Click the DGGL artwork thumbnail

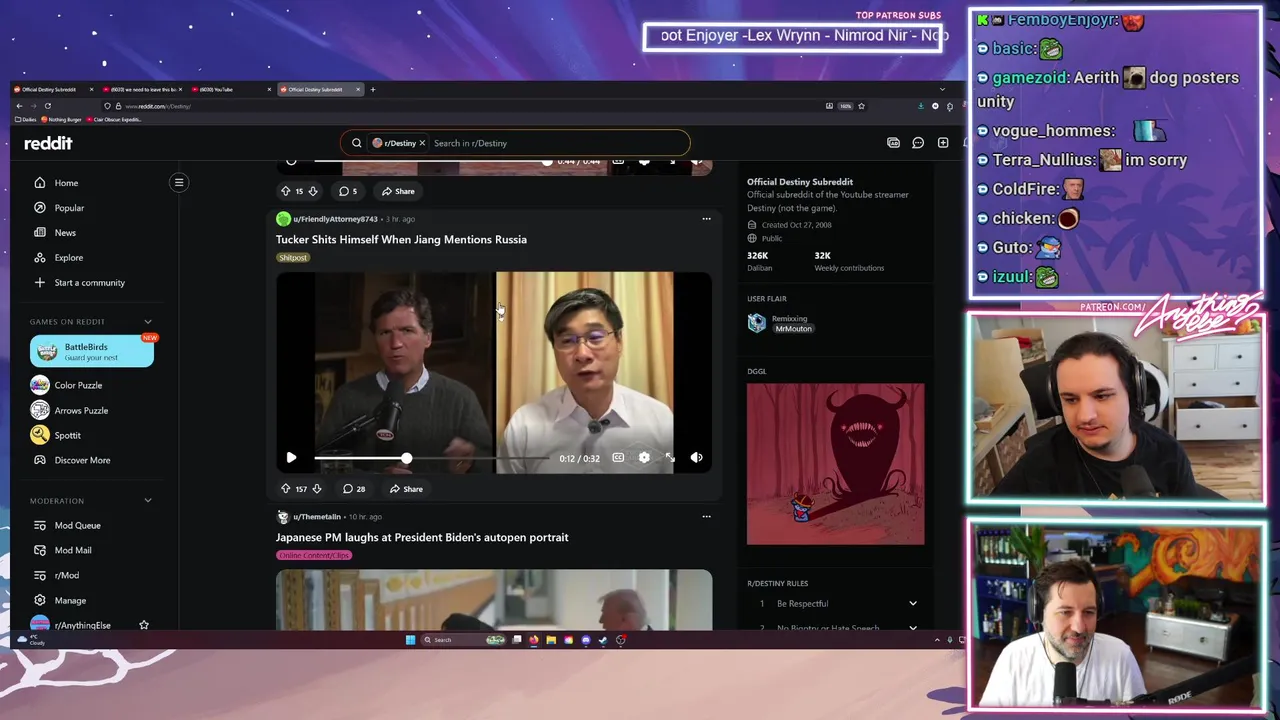coord(836,465)
